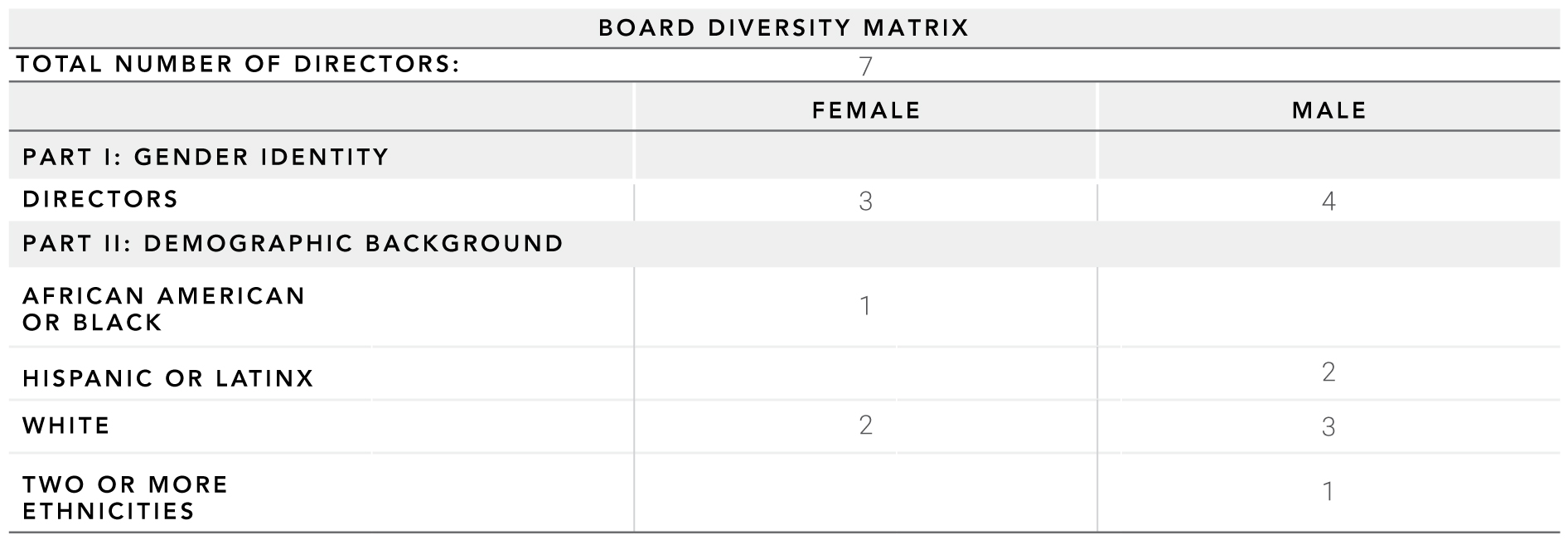Image resolution: width=1568 pixels, height=540 pixels.
Task: Click Two or More Ethnicities male value 1
Action: [x=1328, y=492]
